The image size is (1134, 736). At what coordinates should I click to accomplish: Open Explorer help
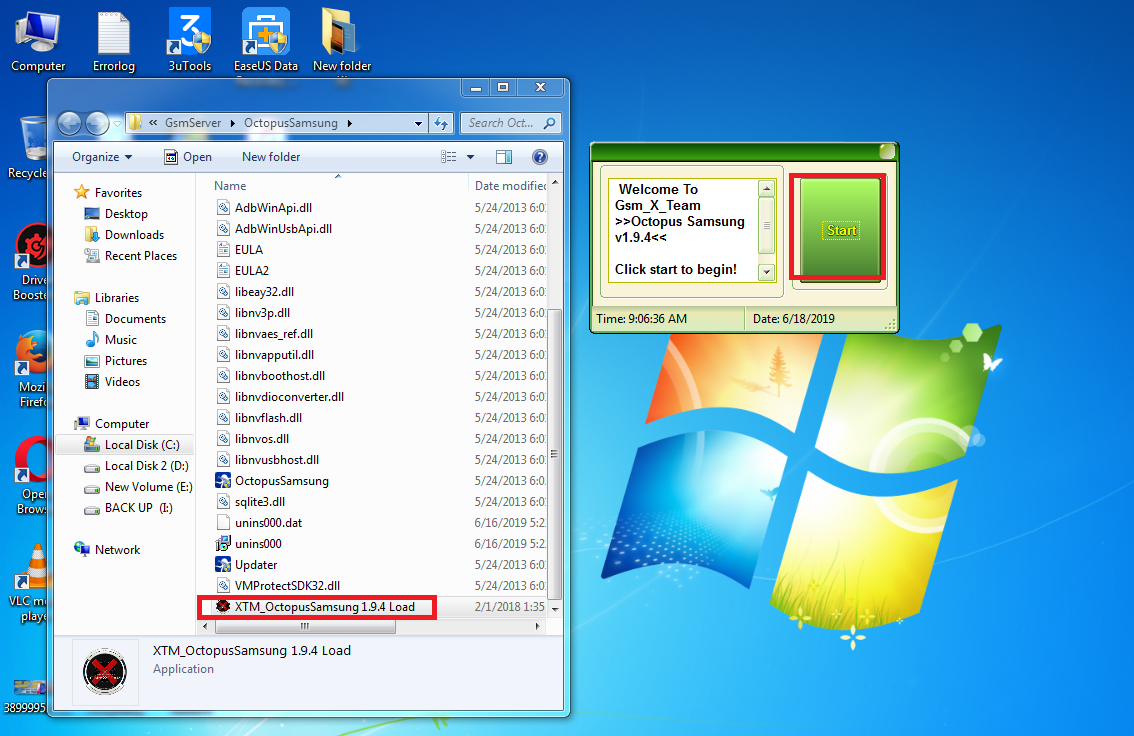click(540, 157)
